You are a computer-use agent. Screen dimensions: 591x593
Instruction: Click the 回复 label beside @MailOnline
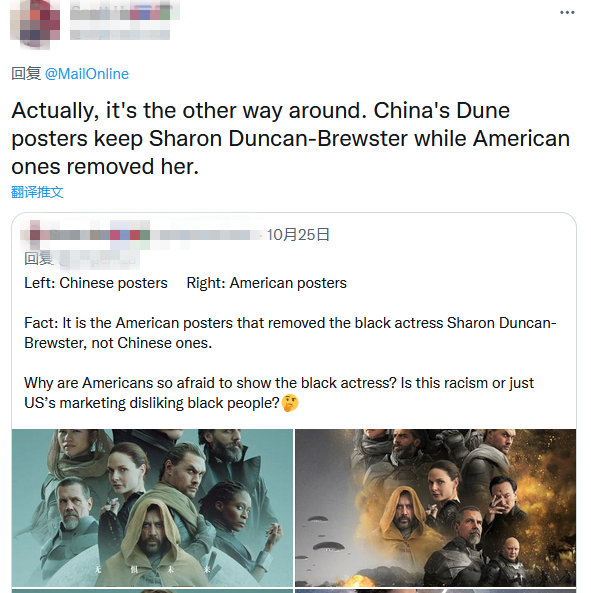click(26, 74)
